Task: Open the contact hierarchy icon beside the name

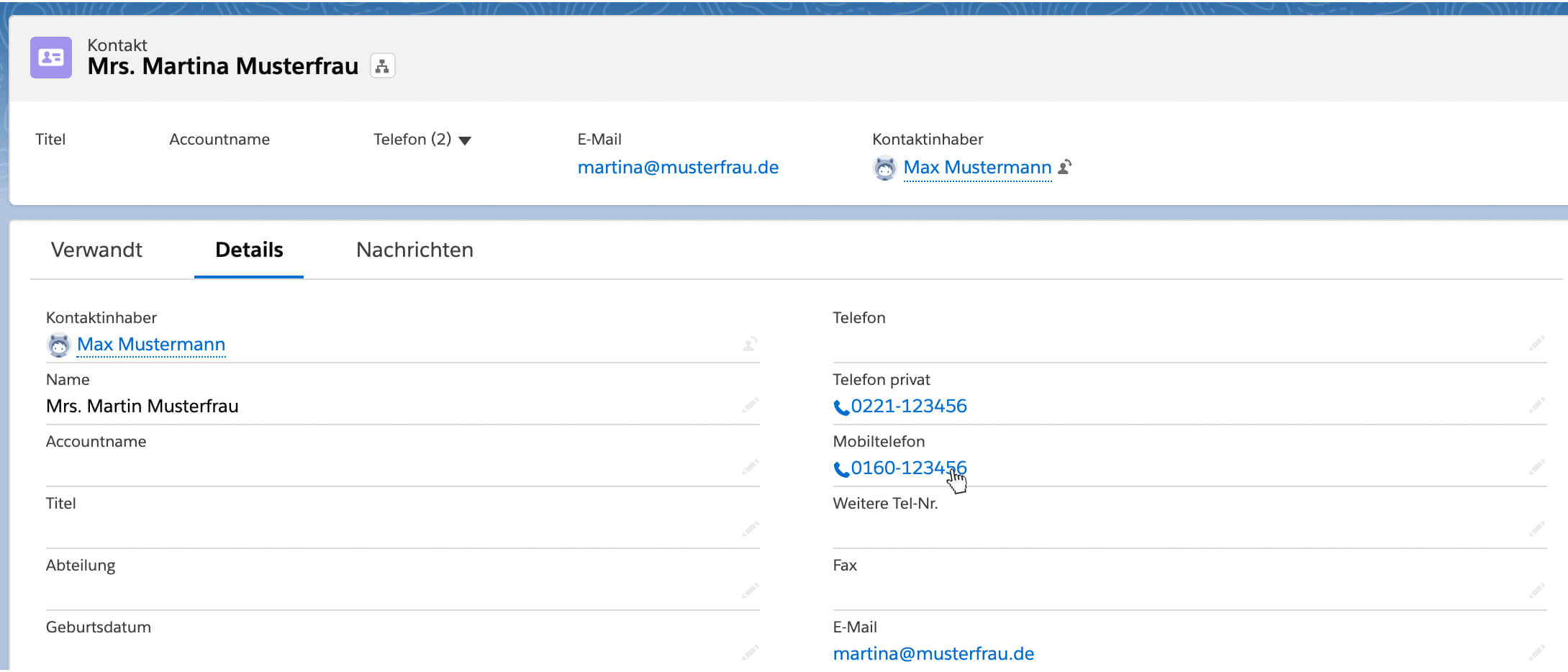Action: tap(382, 66)
